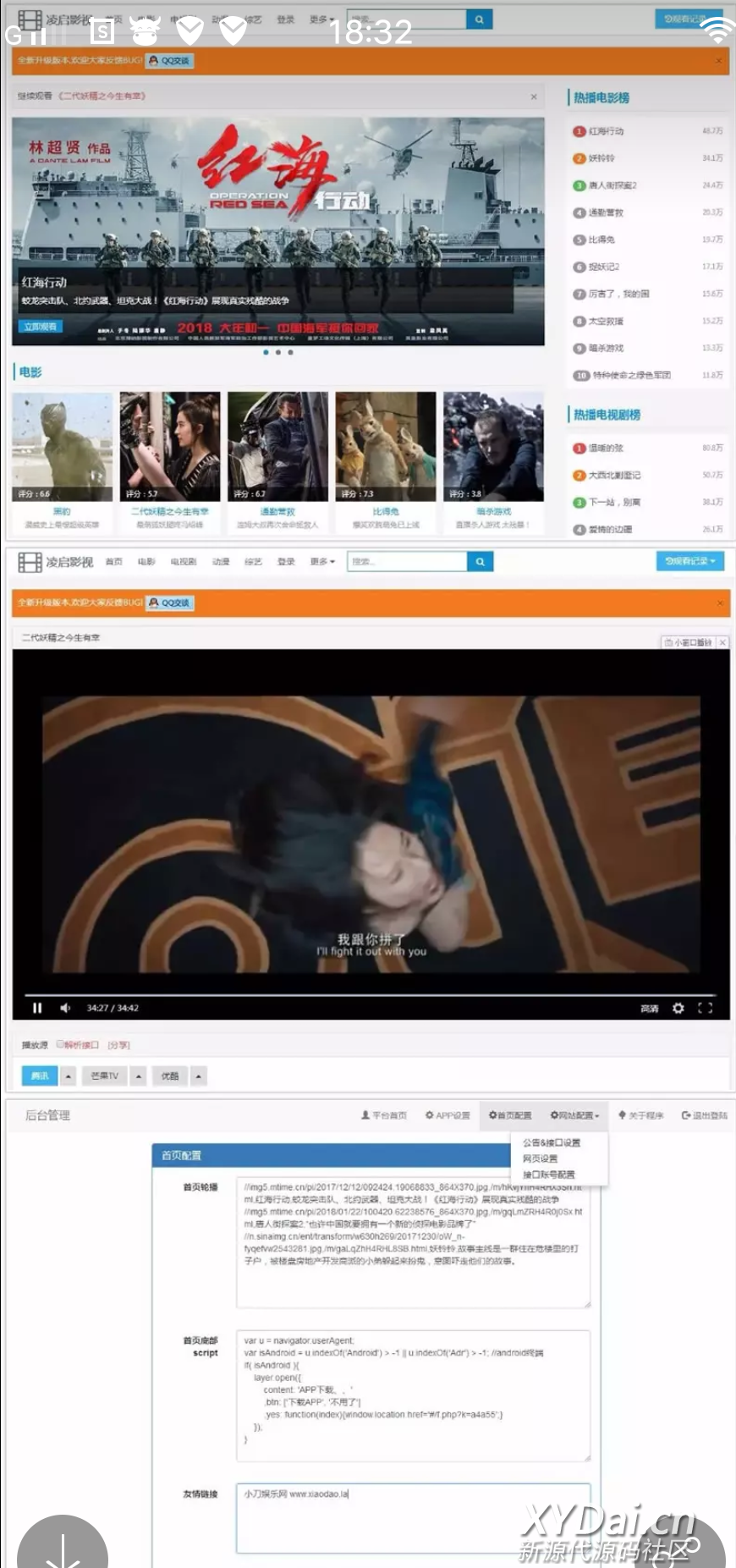Pause the video with the pause button
Viewport: 736px width, 1568px height.
37,1008
